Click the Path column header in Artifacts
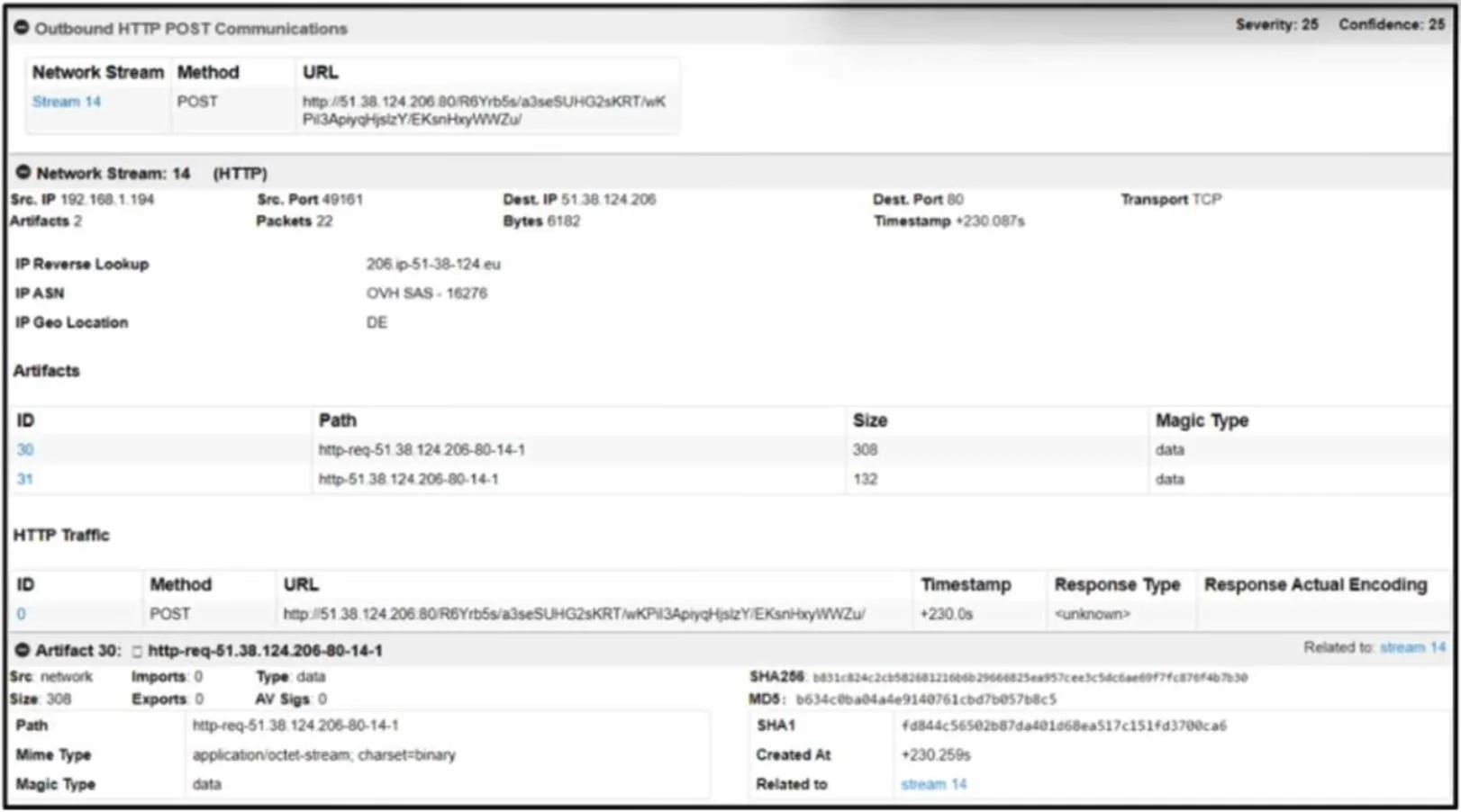The height and width of the screenshot is (812, 1461). click(338, 420)
